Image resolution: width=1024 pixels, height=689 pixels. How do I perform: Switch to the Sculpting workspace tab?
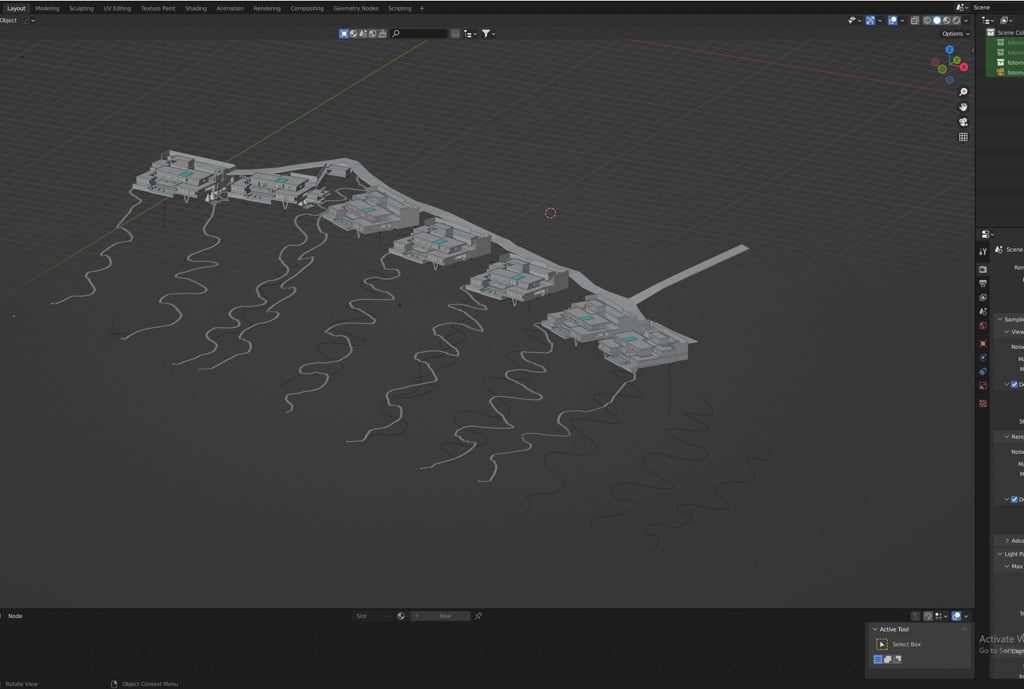point(81,8)
